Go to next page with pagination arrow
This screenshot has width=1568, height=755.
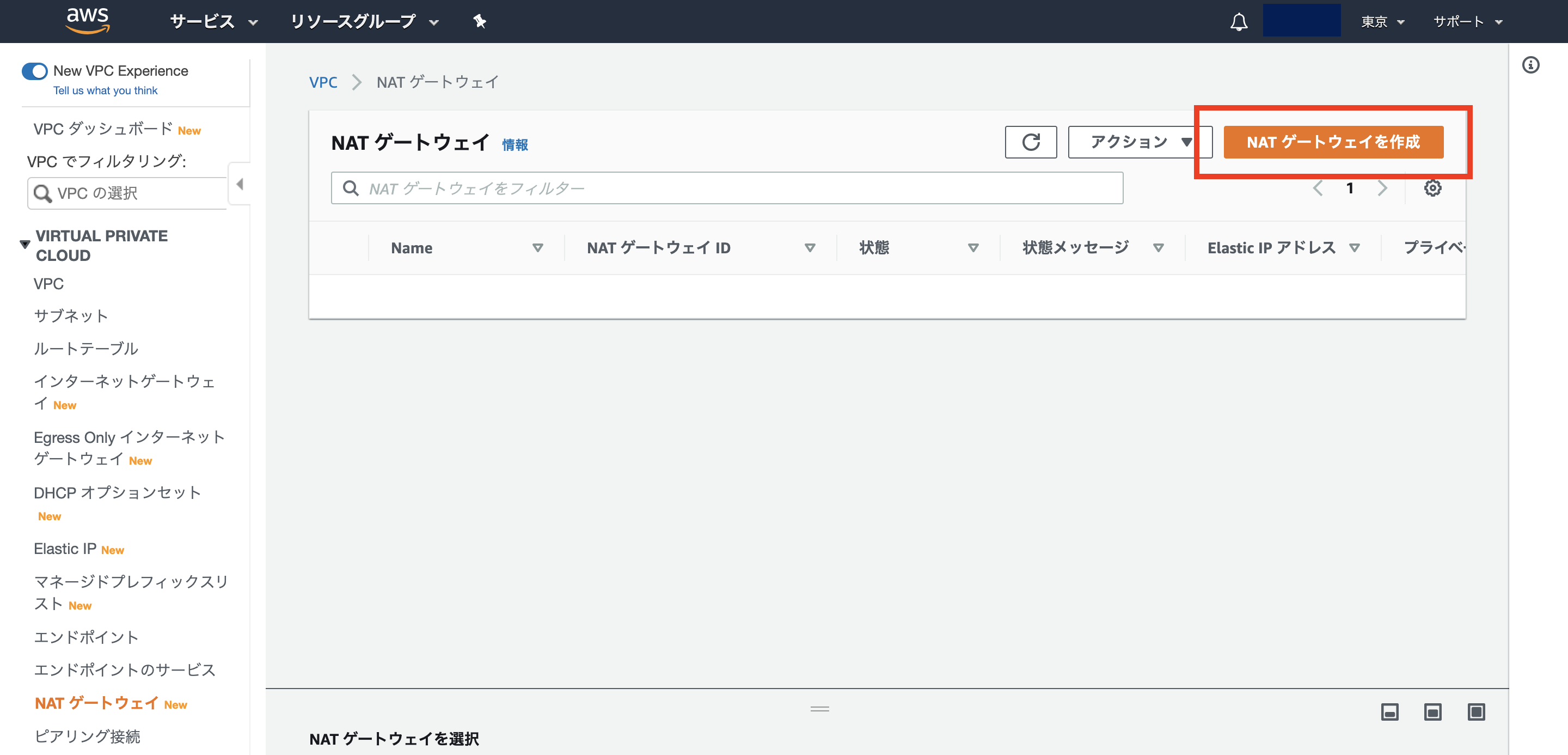tap(1382, 188)
